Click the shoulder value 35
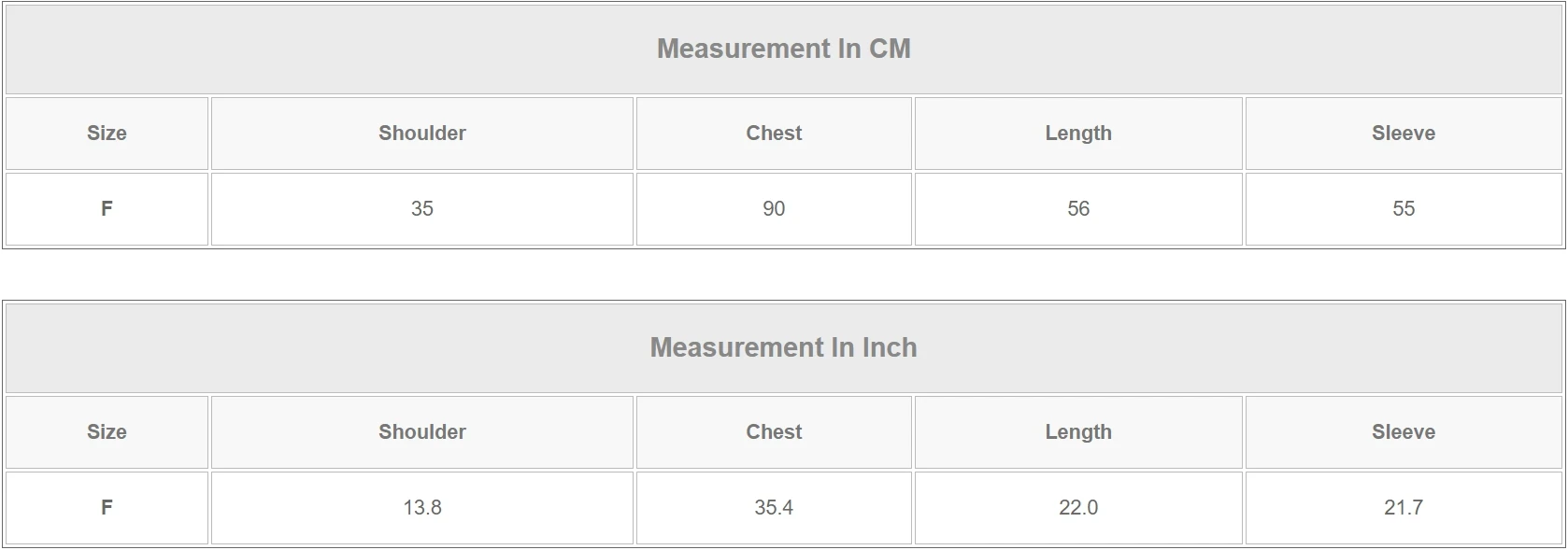 point(421,209)
